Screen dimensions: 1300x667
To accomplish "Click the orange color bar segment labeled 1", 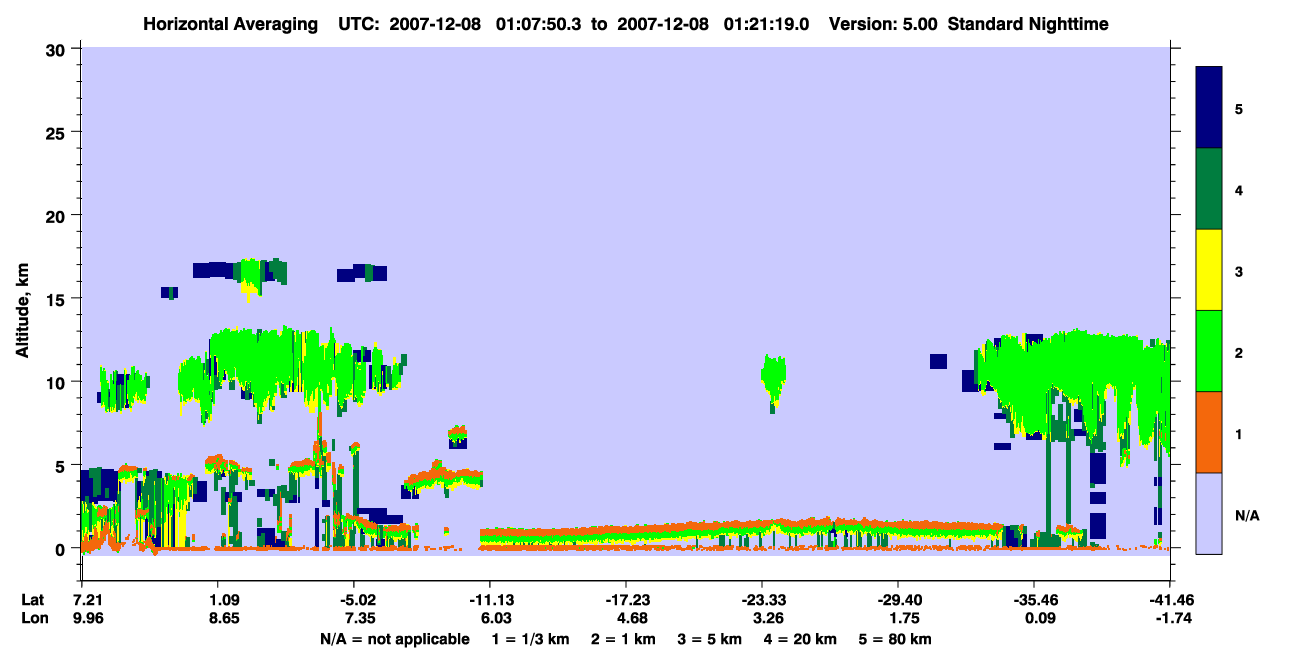I will click(x=1209, y=432).
